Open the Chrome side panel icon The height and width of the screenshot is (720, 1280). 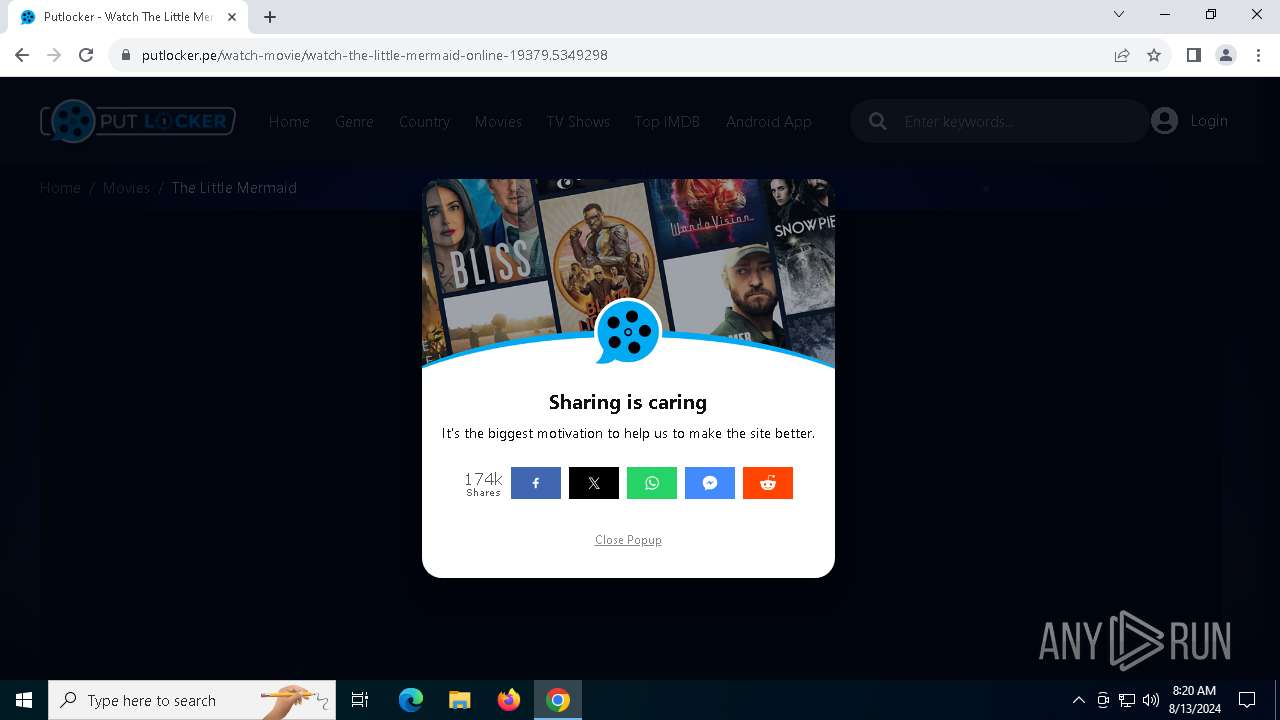[1193, 55]
